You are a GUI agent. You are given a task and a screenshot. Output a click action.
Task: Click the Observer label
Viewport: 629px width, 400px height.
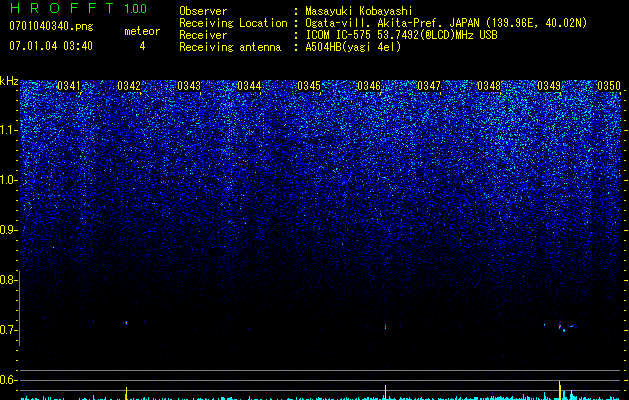click(203, 11)
